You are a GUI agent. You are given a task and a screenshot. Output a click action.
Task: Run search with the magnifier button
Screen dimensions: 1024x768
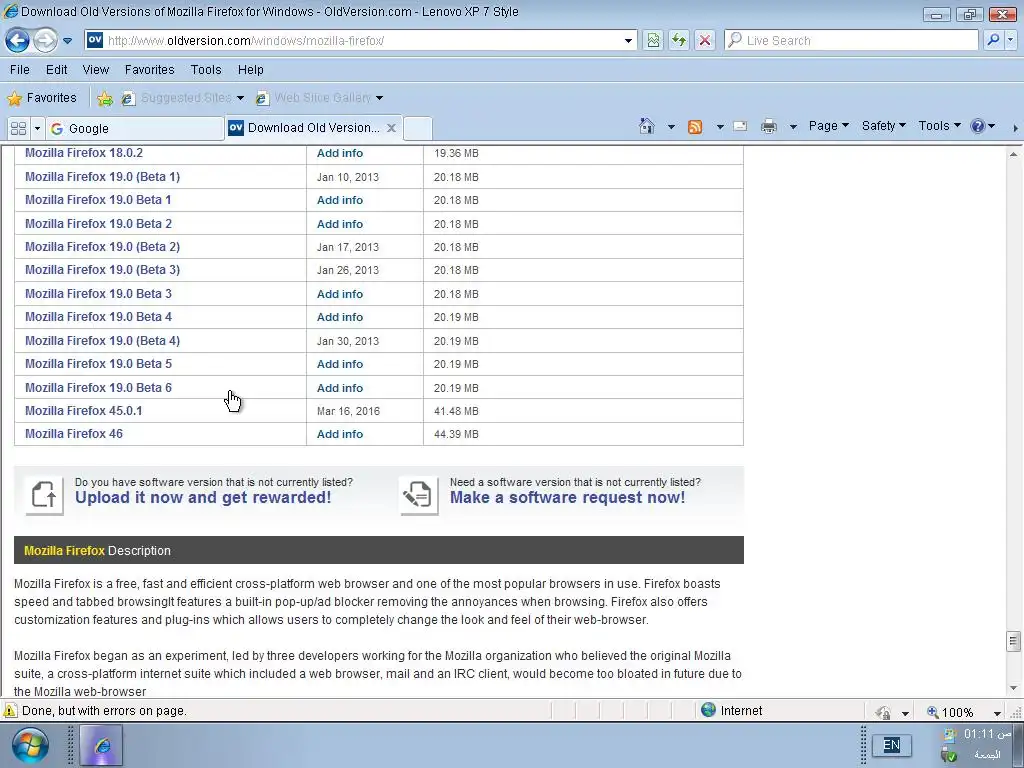993,40
